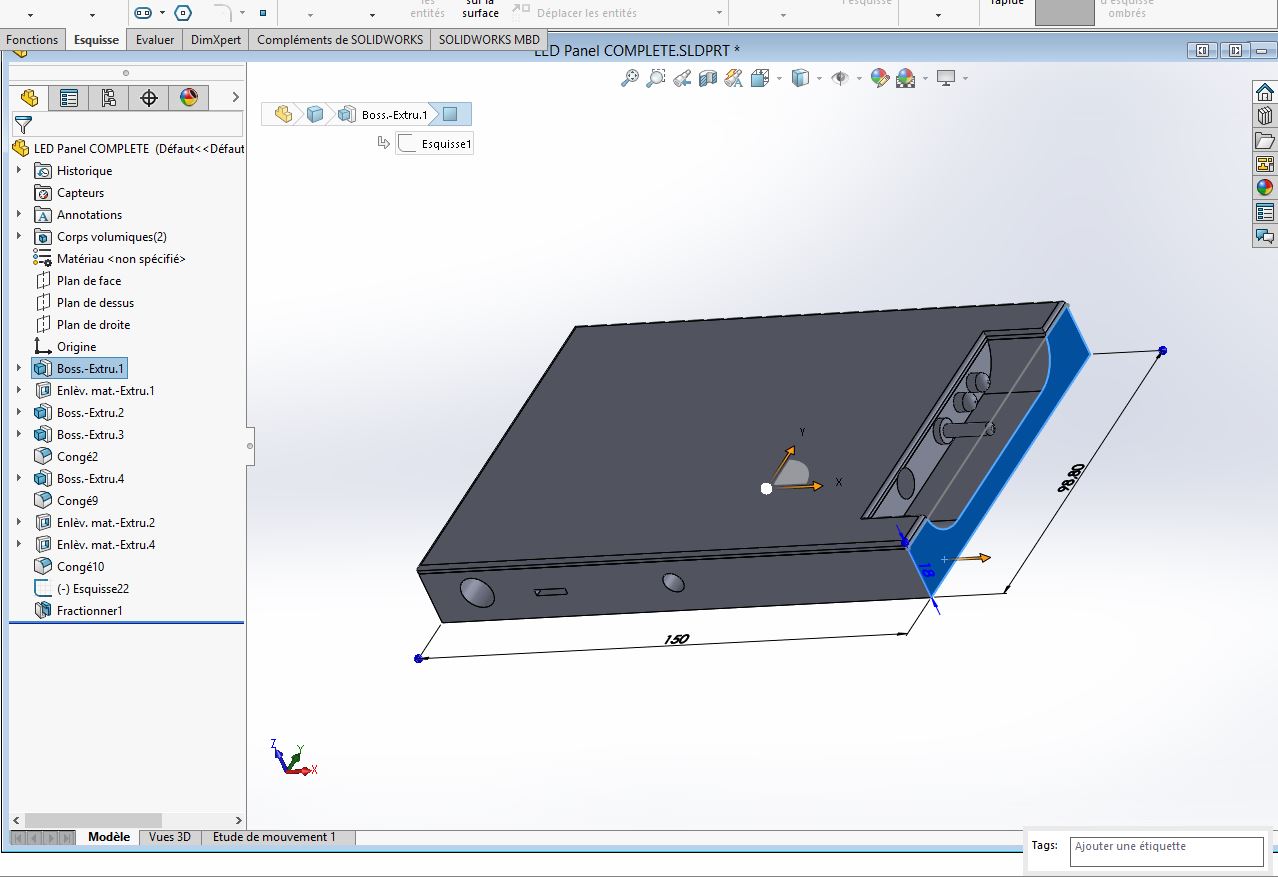
Task: Open Appearances color ball icon in task pane
Action: click(x=1265, y=188)
